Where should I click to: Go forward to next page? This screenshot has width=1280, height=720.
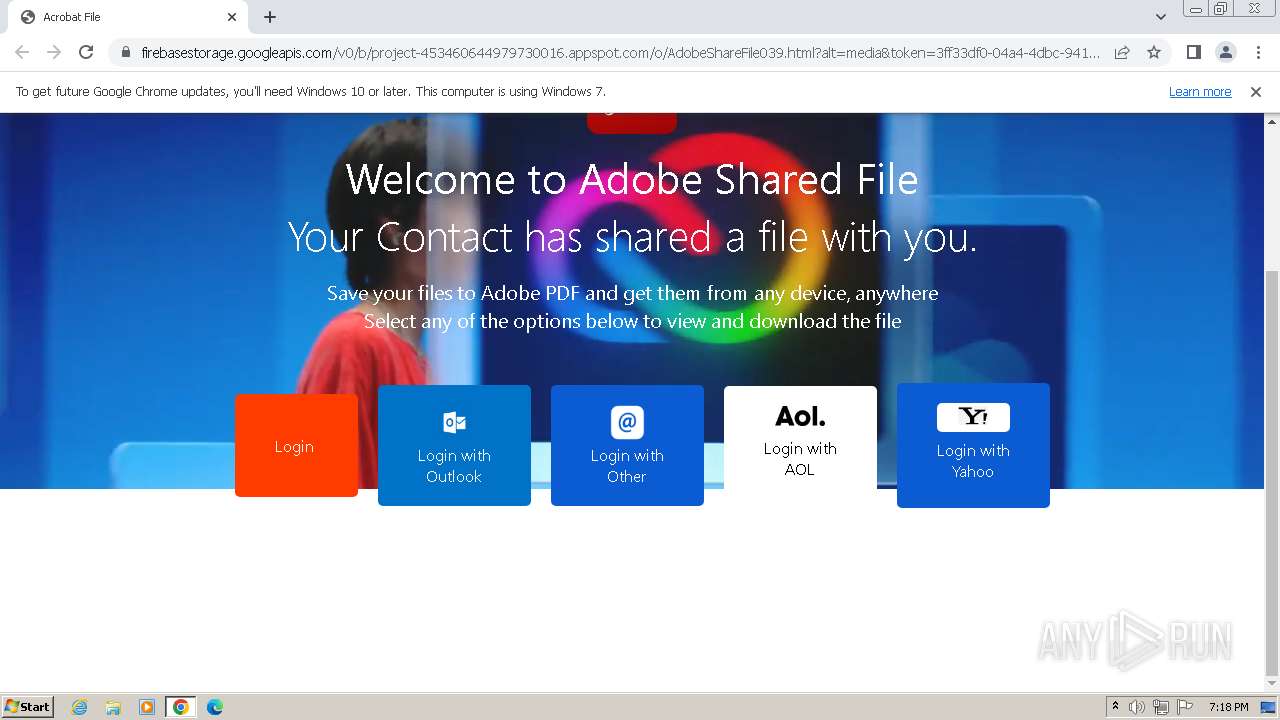click(54, 52)
